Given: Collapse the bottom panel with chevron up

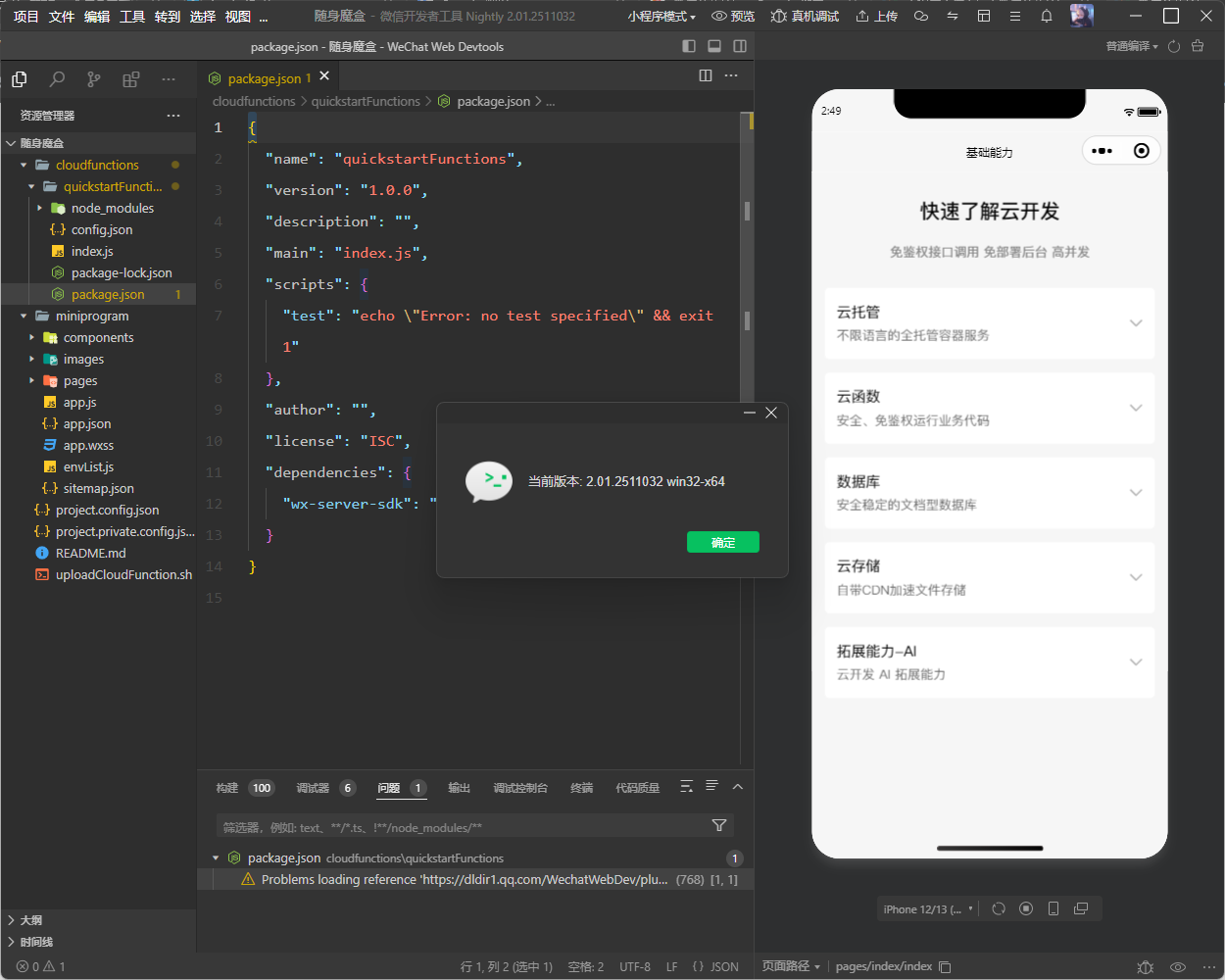Looking at the screenshot, I should pyautogui.click(x=738, y=787).
